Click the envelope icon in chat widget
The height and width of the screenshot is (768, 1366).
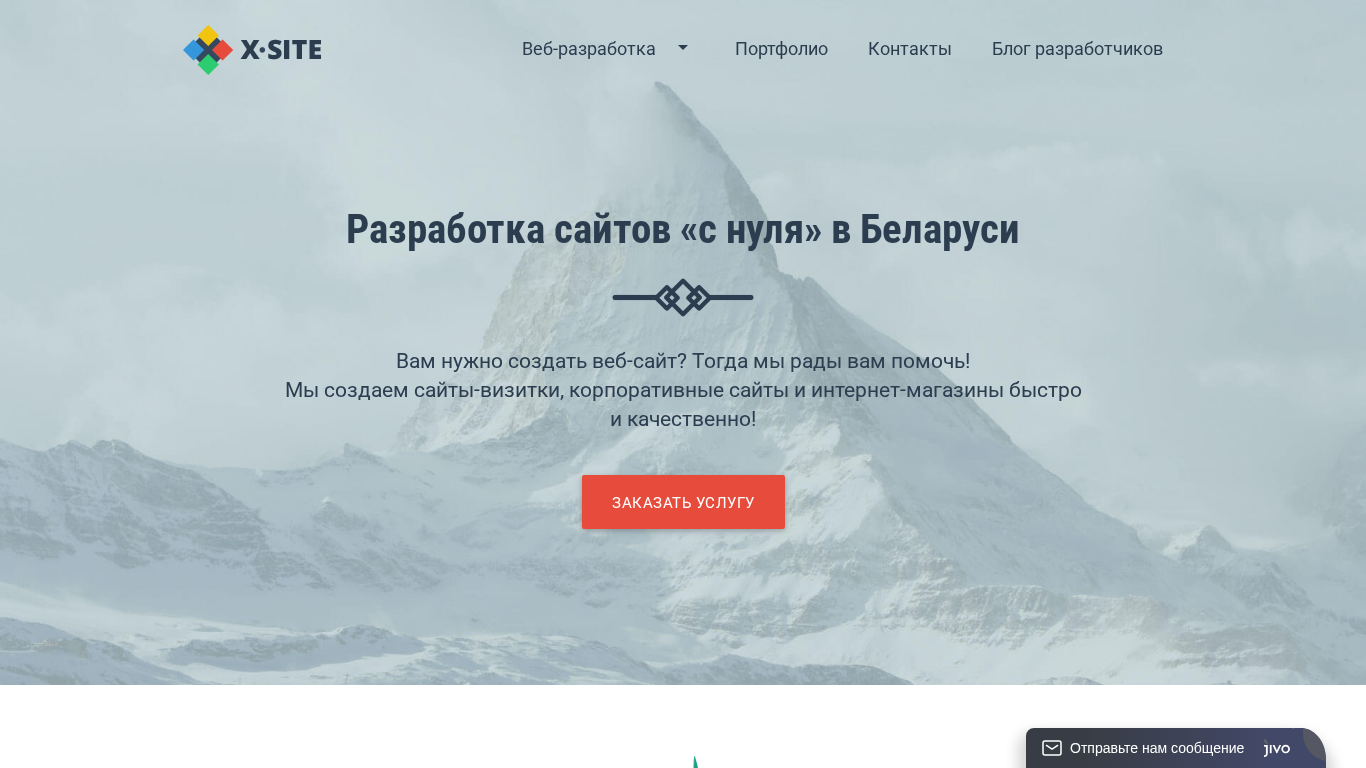point(1052,748)
